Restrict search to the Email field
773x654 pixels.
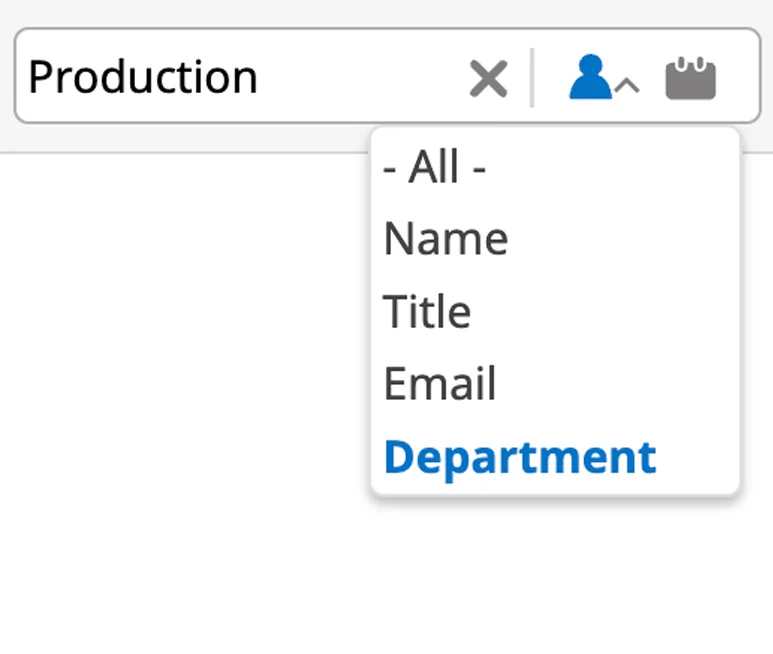[440, 383]
